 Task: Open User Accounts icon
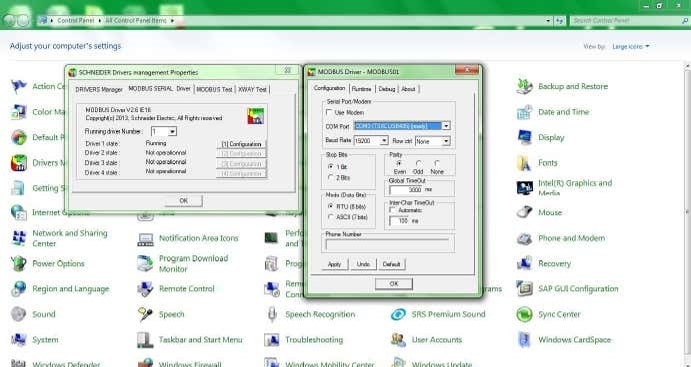tap(398, 340)
